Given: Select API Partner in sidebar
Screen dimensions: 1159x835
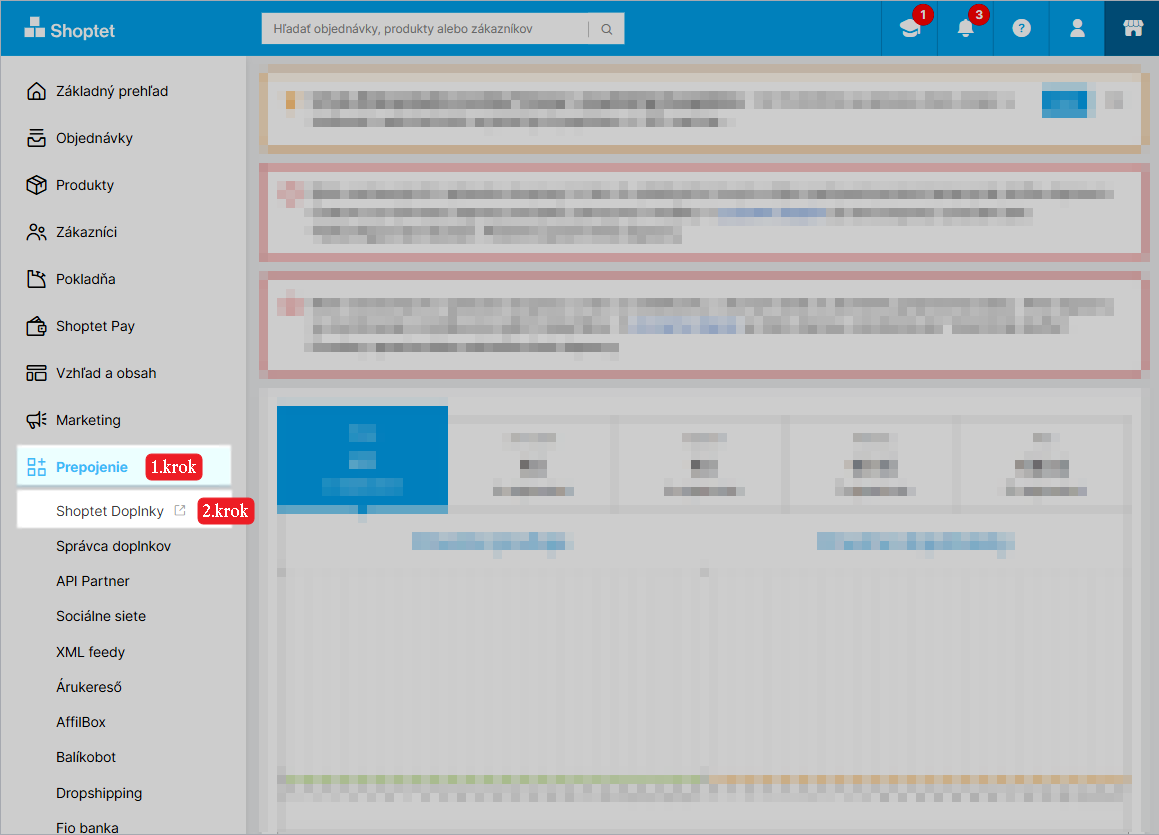Looking at the screenshot, I should [93, 581].
